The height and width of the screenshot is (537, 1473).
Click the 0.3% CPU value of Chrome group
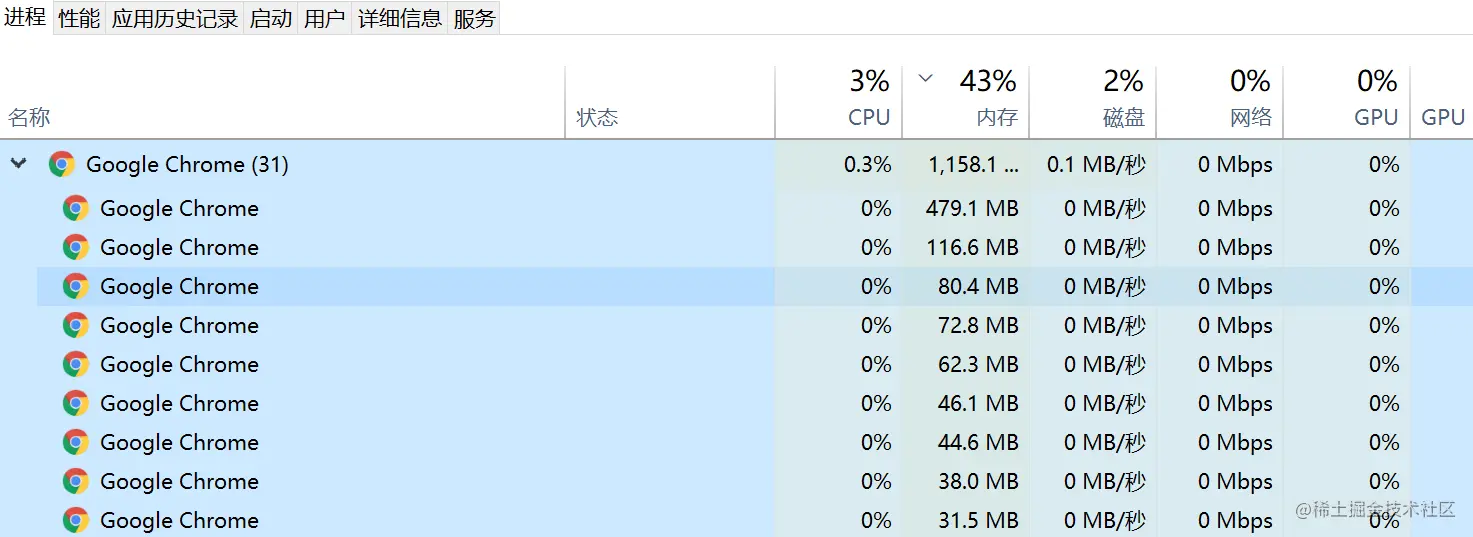click(867, 165)
